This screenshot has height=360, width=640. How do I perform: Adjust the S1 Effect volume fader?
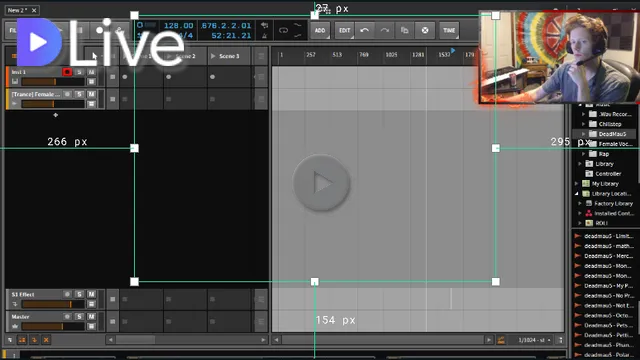click(53, 304)
